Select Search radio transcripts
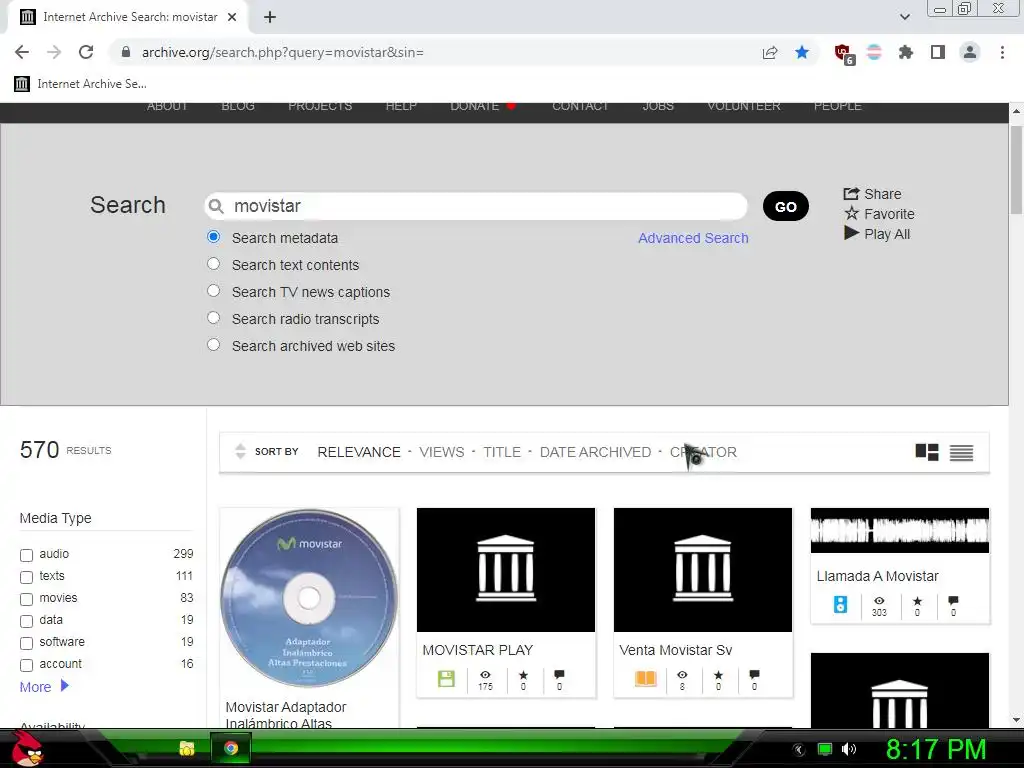This screenshot has width=1024, height=768. 214,317
